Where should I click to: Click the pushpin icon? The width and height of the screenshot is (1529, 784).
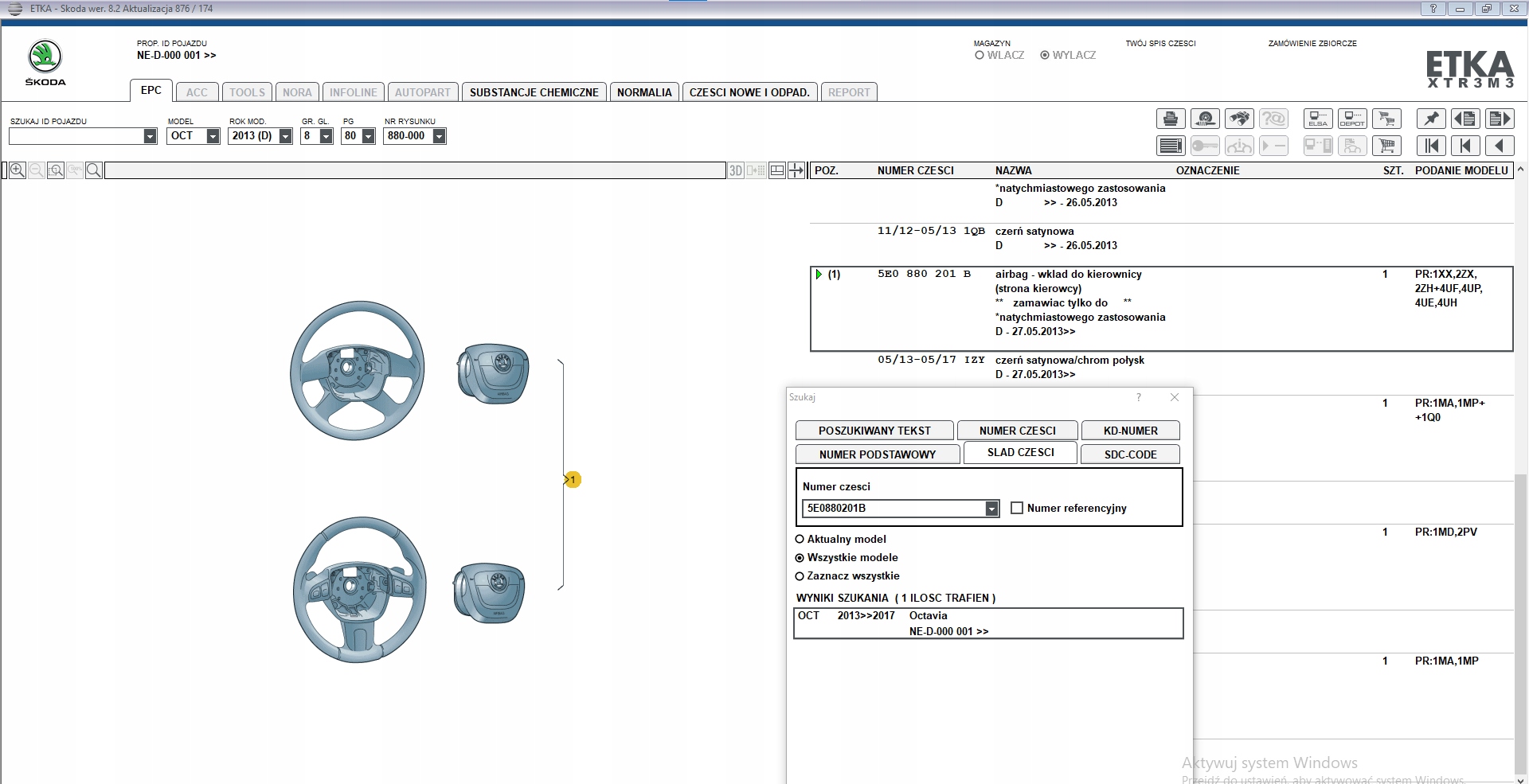tap(1431, 119)
